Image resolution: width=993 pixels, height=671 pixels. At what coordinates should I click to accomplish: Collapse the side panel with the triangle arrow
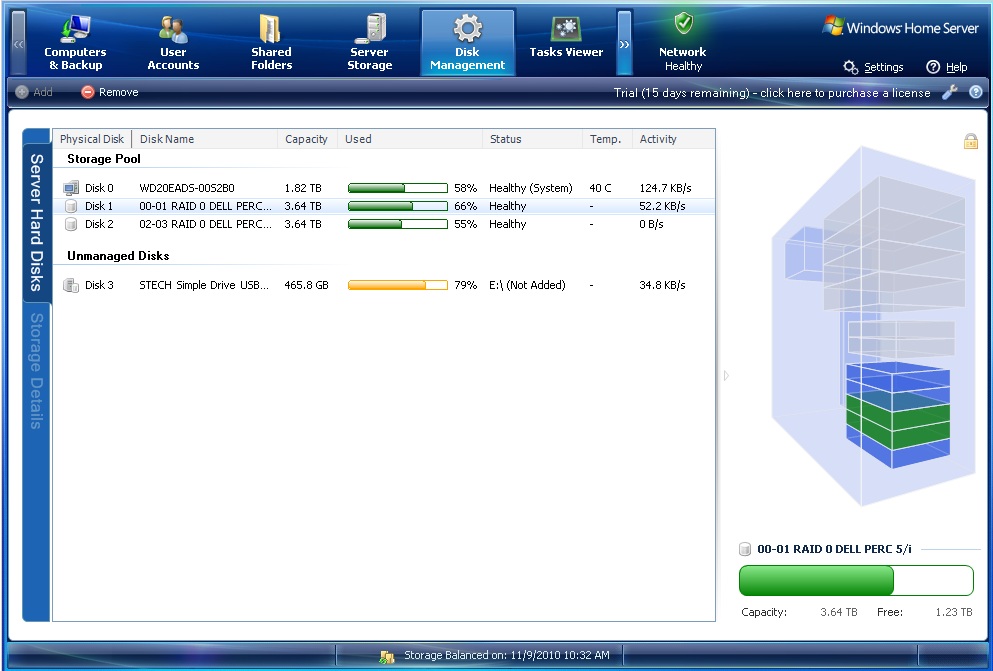(x=726, y=375)
